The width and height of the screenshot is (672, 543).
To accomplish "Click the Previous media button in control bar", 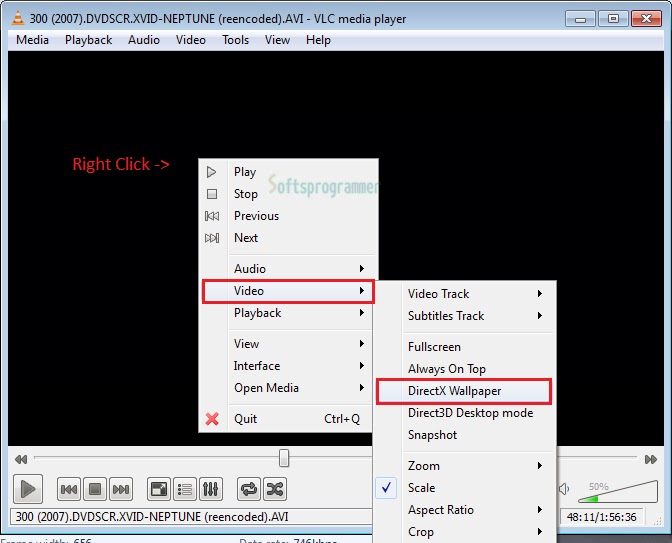I will (69, 489).
